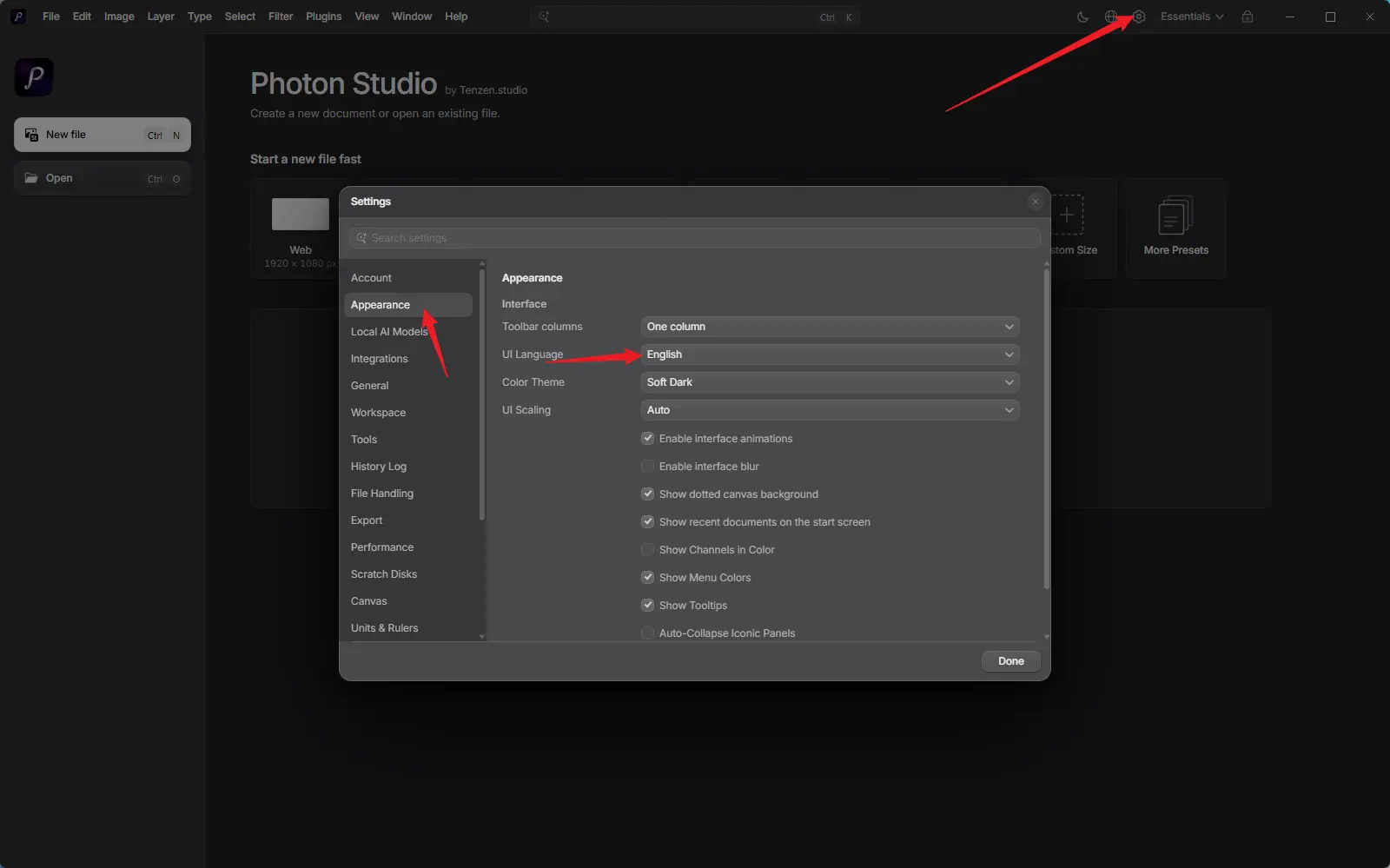
Task: Open the Toolbar columns dropdown
Action: click(830, 327)
